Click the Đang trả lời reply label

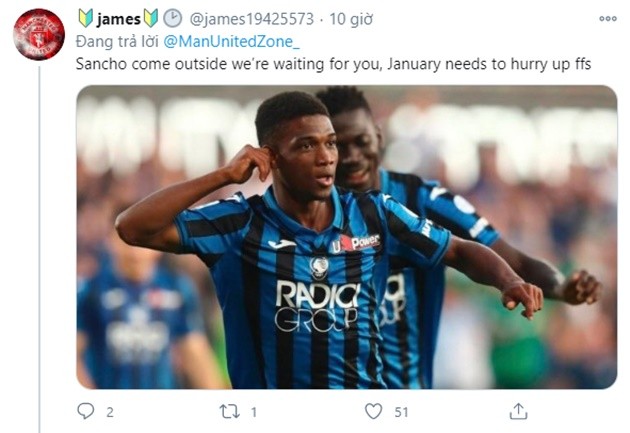[x=117, y=42]
